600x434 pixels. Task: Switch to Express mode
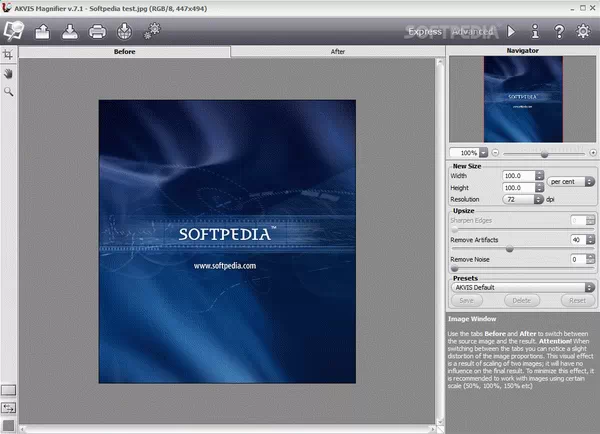click(426, 32)
